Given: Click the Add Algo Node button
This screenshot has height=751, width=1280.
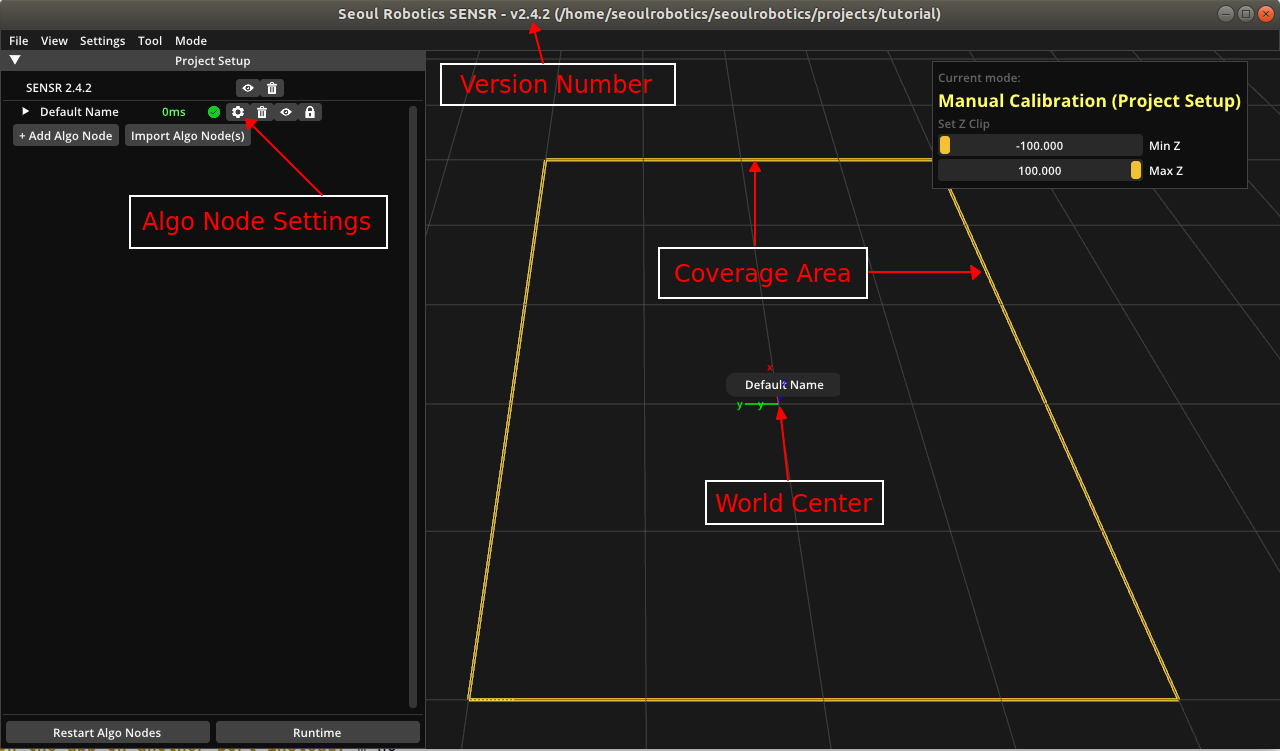Looking at the screenshot, I should click(66, 135).
